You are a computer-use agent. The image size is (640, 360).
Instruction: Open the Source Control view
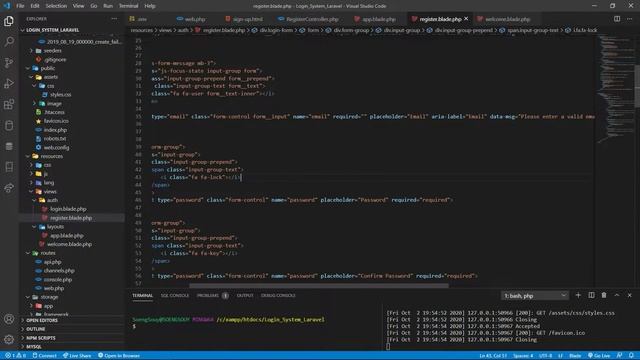point(9,62)
